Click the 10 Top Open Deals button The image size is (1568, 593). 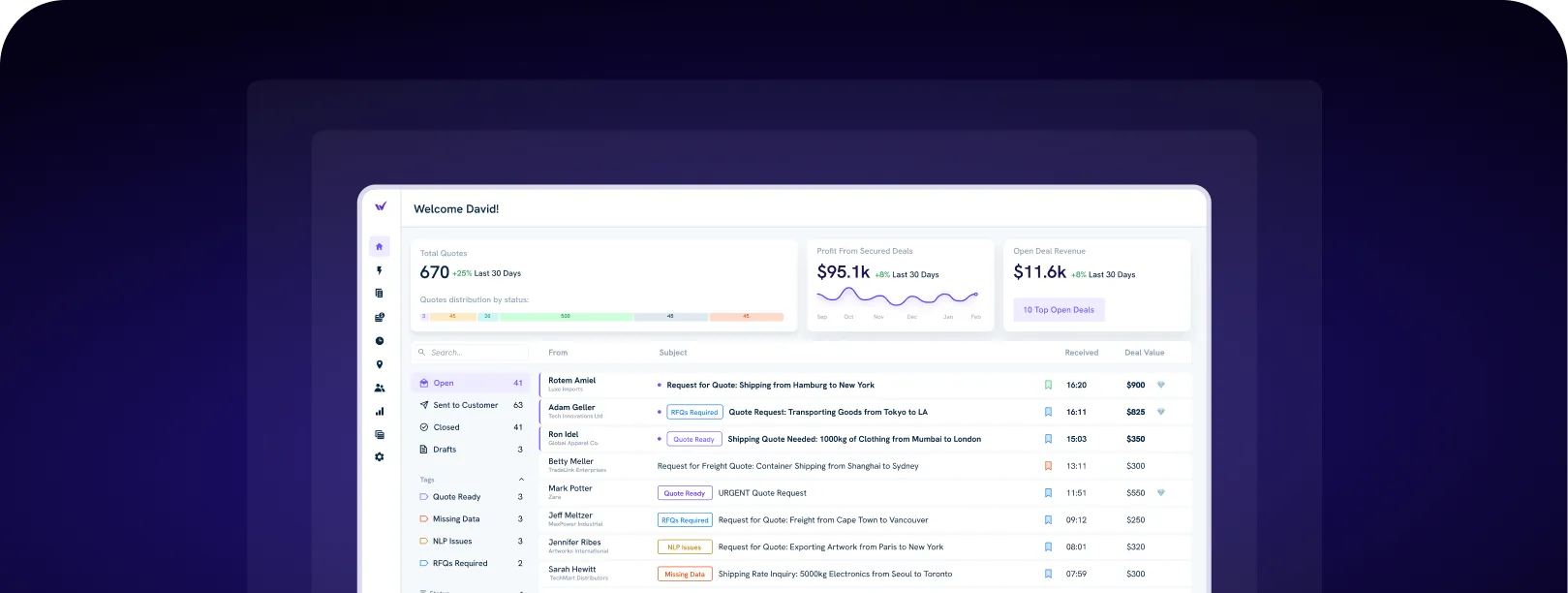tap(1059, 310)
